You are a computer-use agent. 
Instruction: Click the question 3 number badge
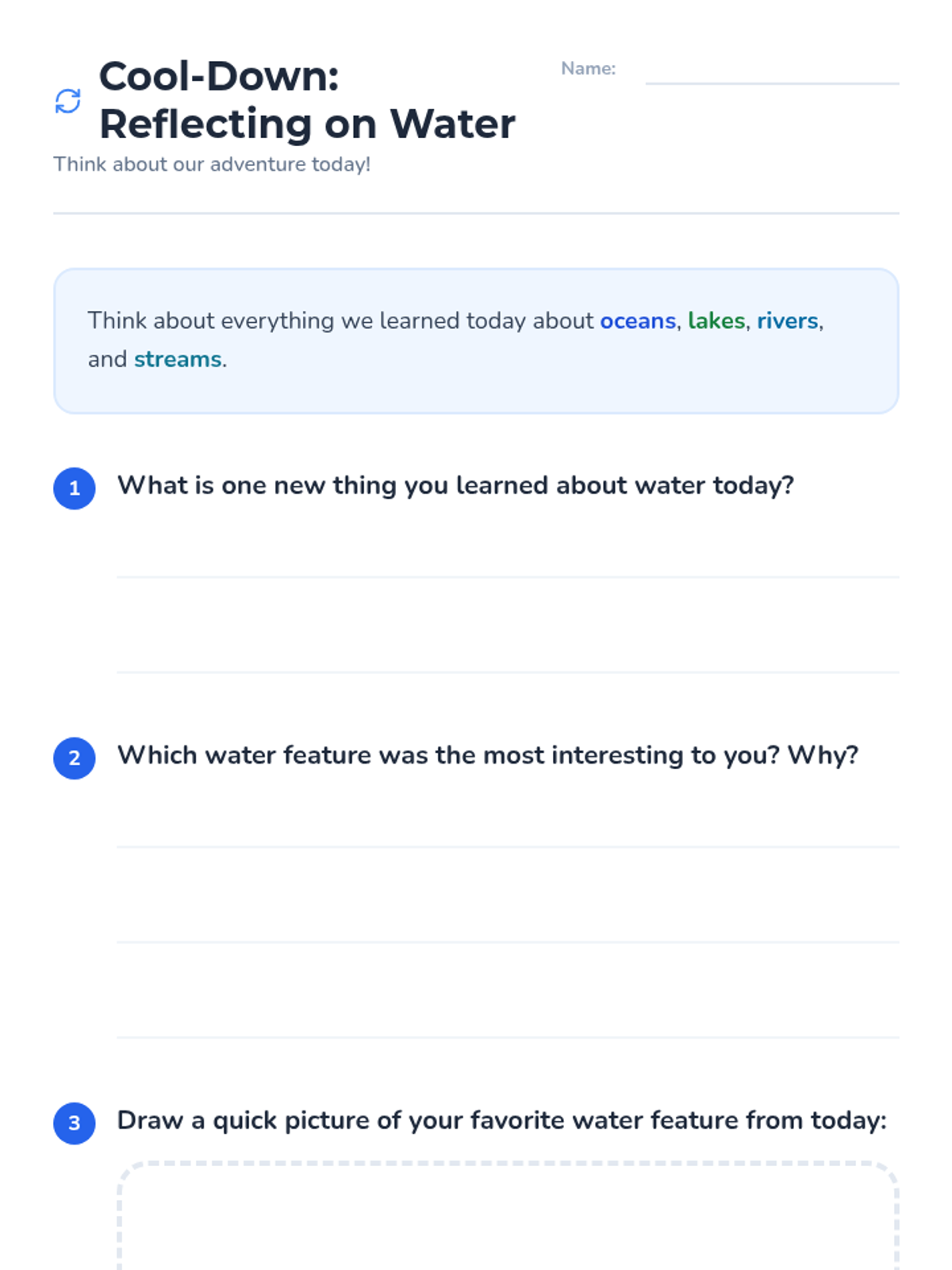pos(75,1123)
